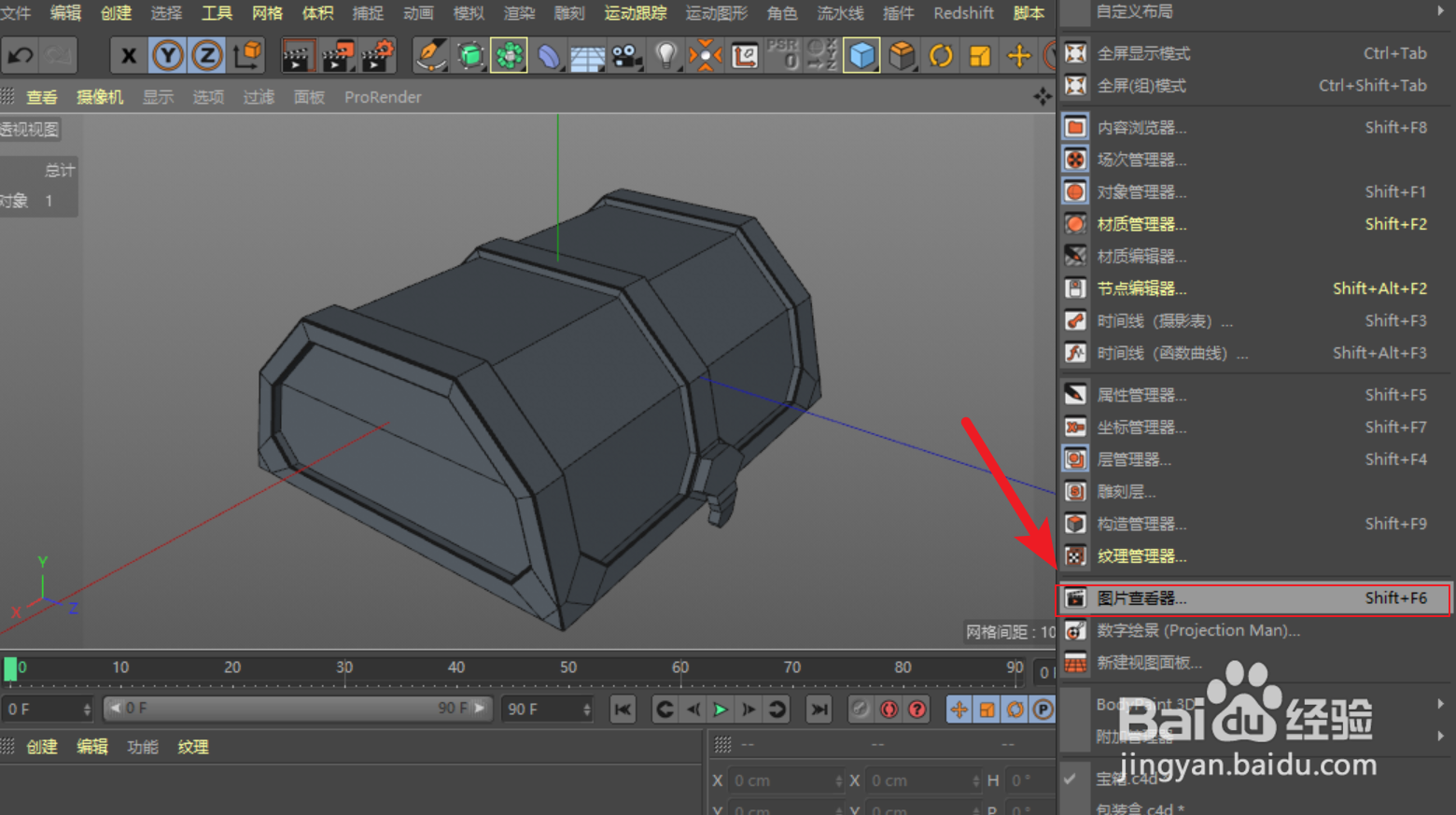Choose 纹理管理器 menu entry
The height and width of the screenshot is (815, 1456).
click(x=1253, y=556)
